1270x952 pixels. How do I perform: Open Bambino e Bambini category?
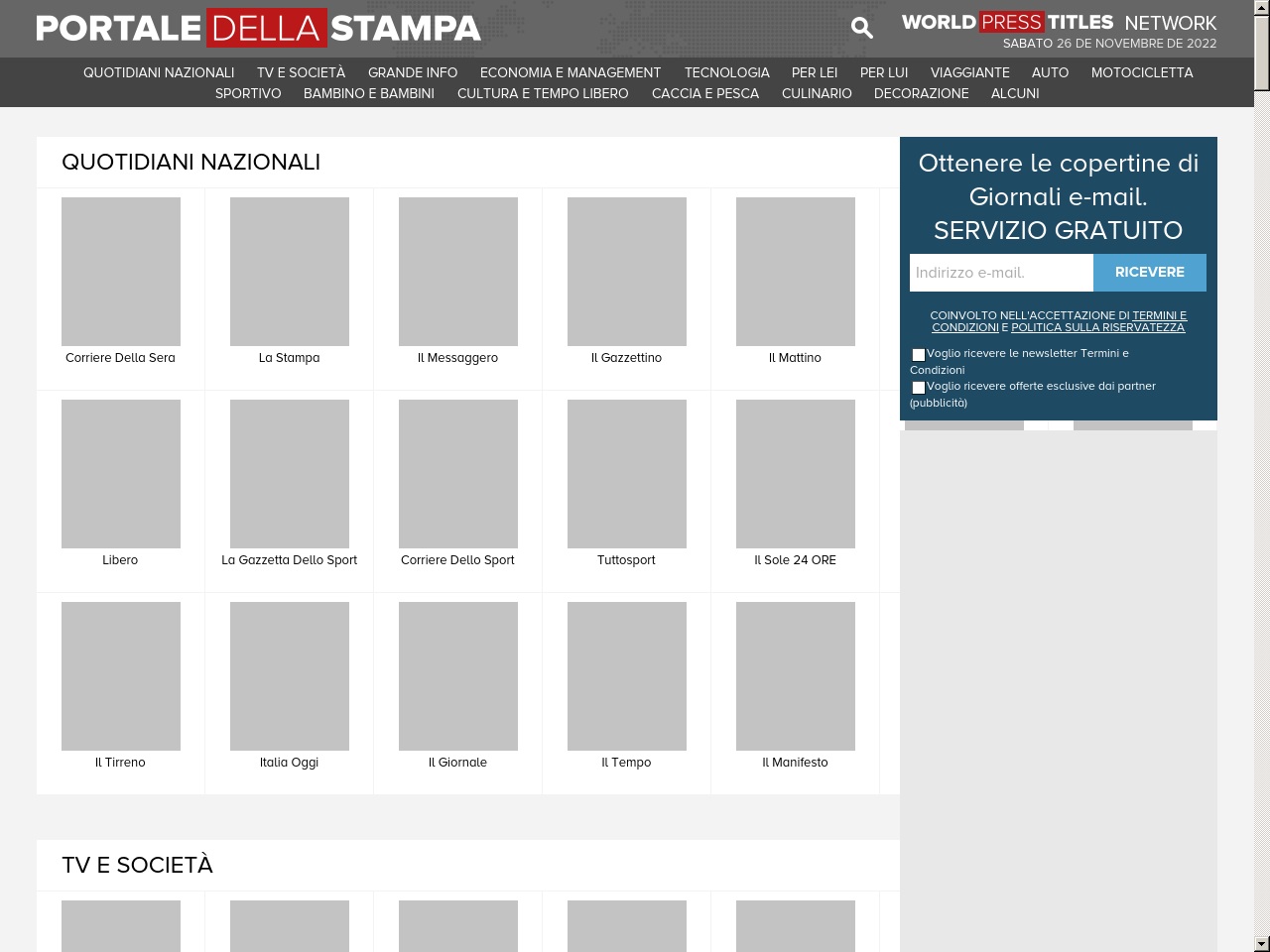pos(369,93)
